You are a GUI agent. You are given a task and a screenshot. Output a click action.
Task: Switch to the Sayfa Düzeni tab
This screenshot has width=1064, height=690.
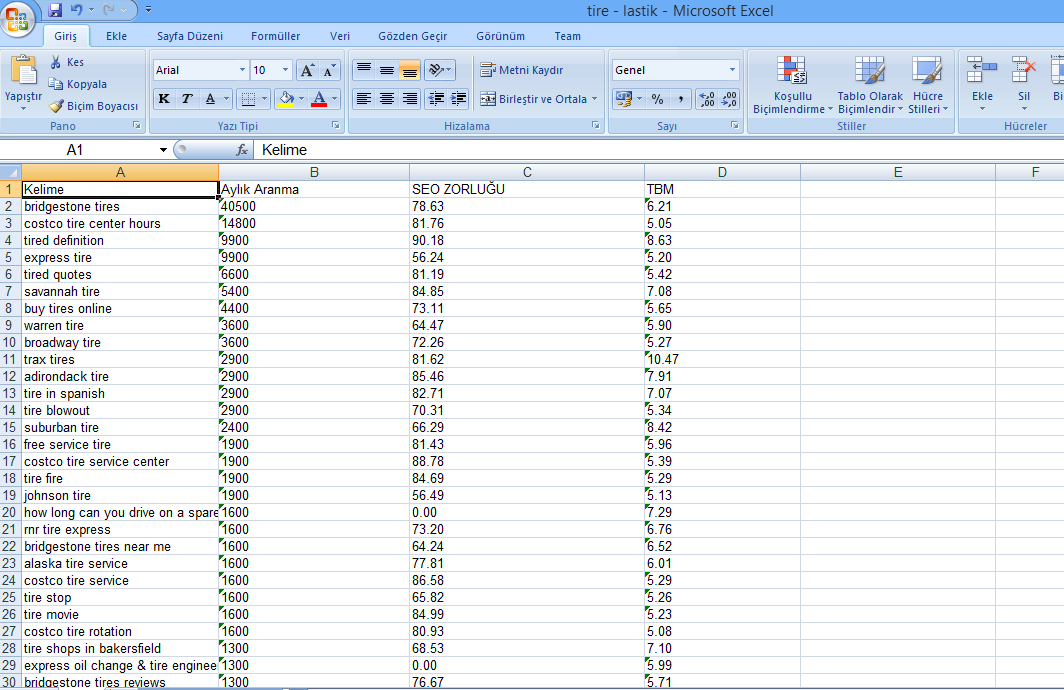pos(190,36)
